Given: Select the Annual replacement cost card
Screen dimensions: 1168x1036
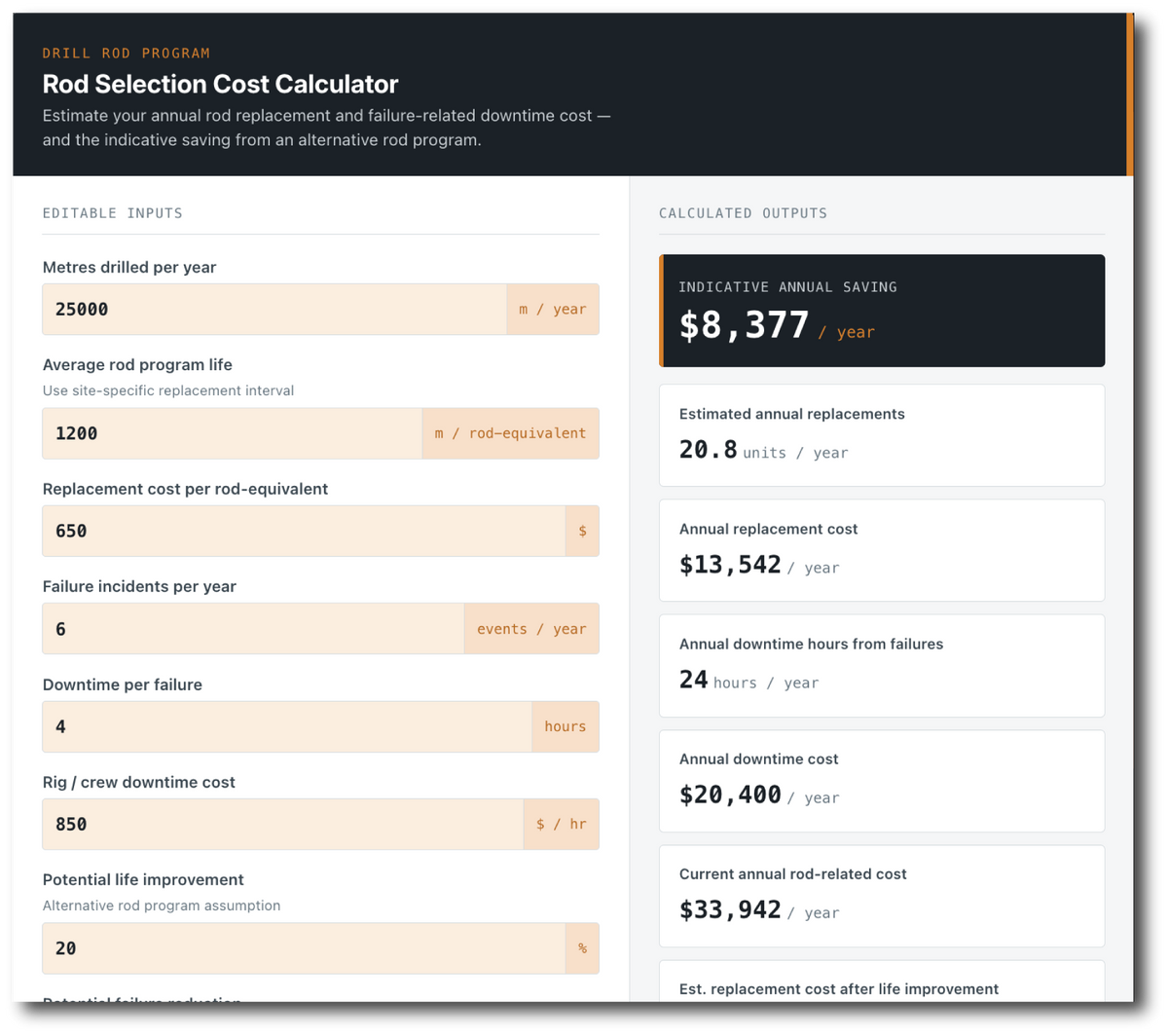Looking at the screenshot, I should pos(882,550).
